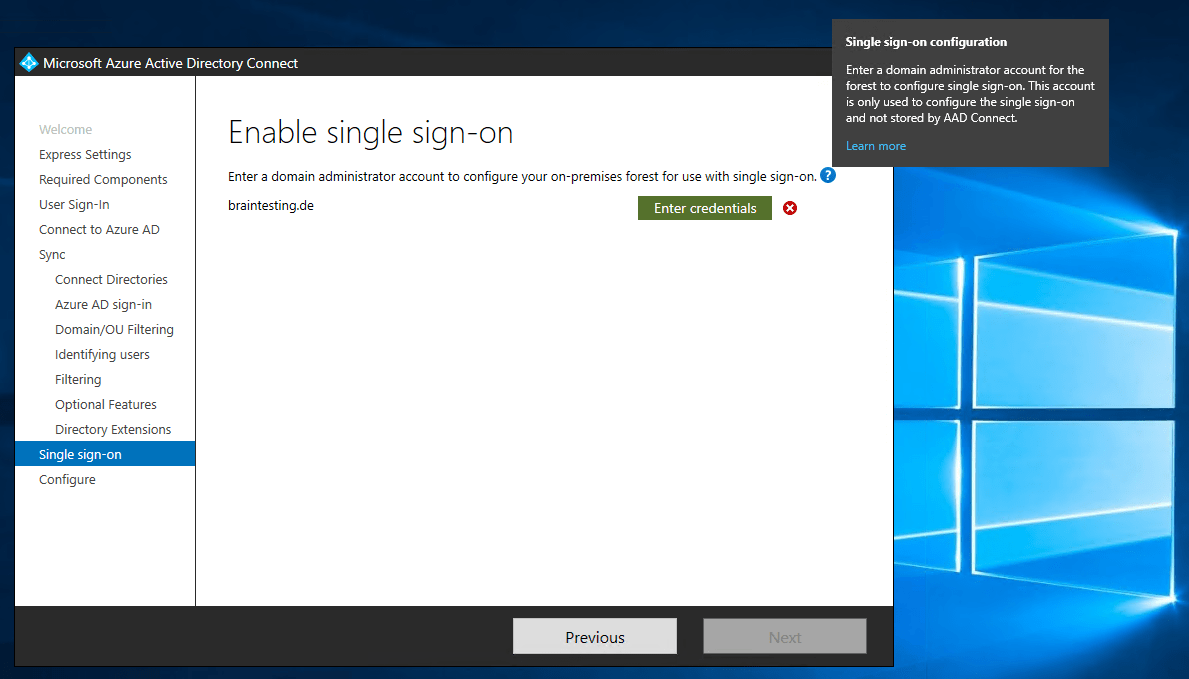The height and width of the screenshot is (679, 1189).
Task: Click the red error icon beside Enter credentials
Action: point(790,208)
